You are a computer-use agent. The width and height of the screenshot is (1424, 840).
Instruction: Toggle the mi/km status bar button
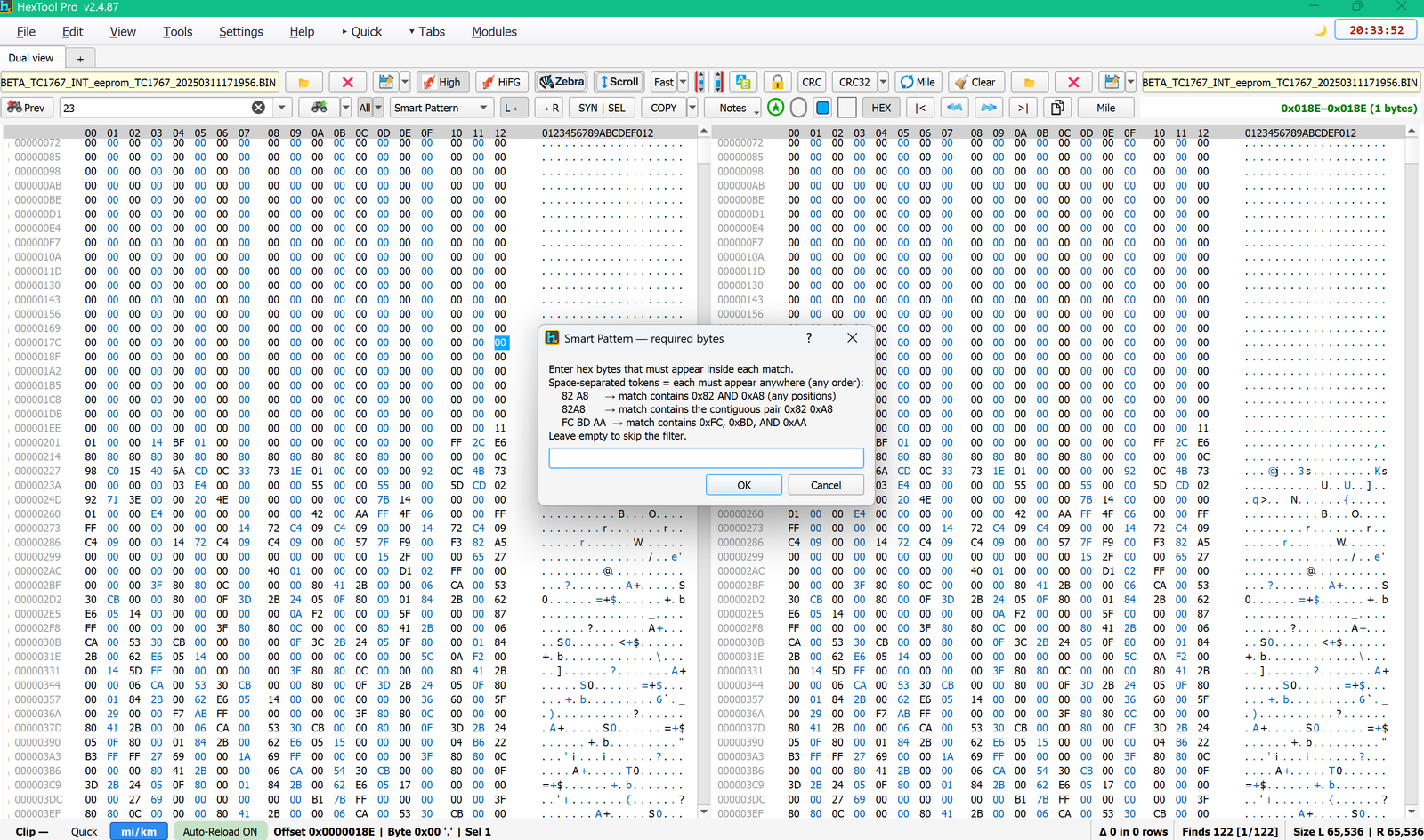tap(139, 831)
